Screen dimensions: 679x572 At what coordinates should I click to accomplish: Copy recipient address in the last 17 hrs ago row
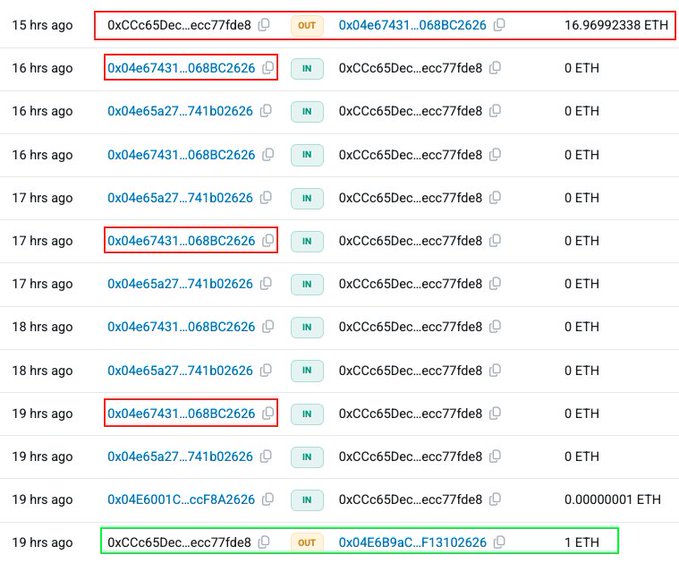click(x=495, y=284)
